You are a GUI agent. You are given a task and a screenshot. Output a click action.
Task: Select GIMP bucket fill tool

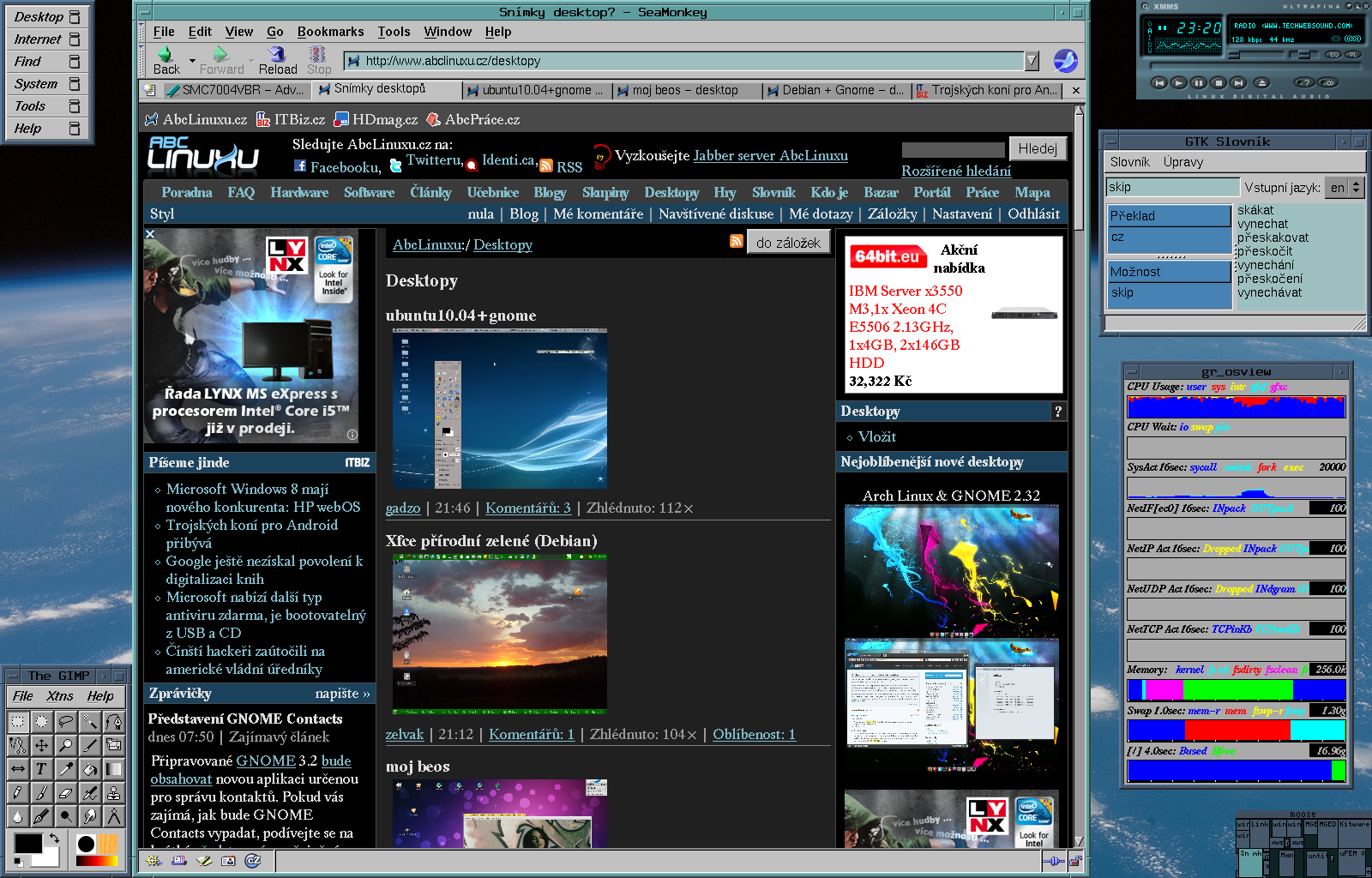90,769
